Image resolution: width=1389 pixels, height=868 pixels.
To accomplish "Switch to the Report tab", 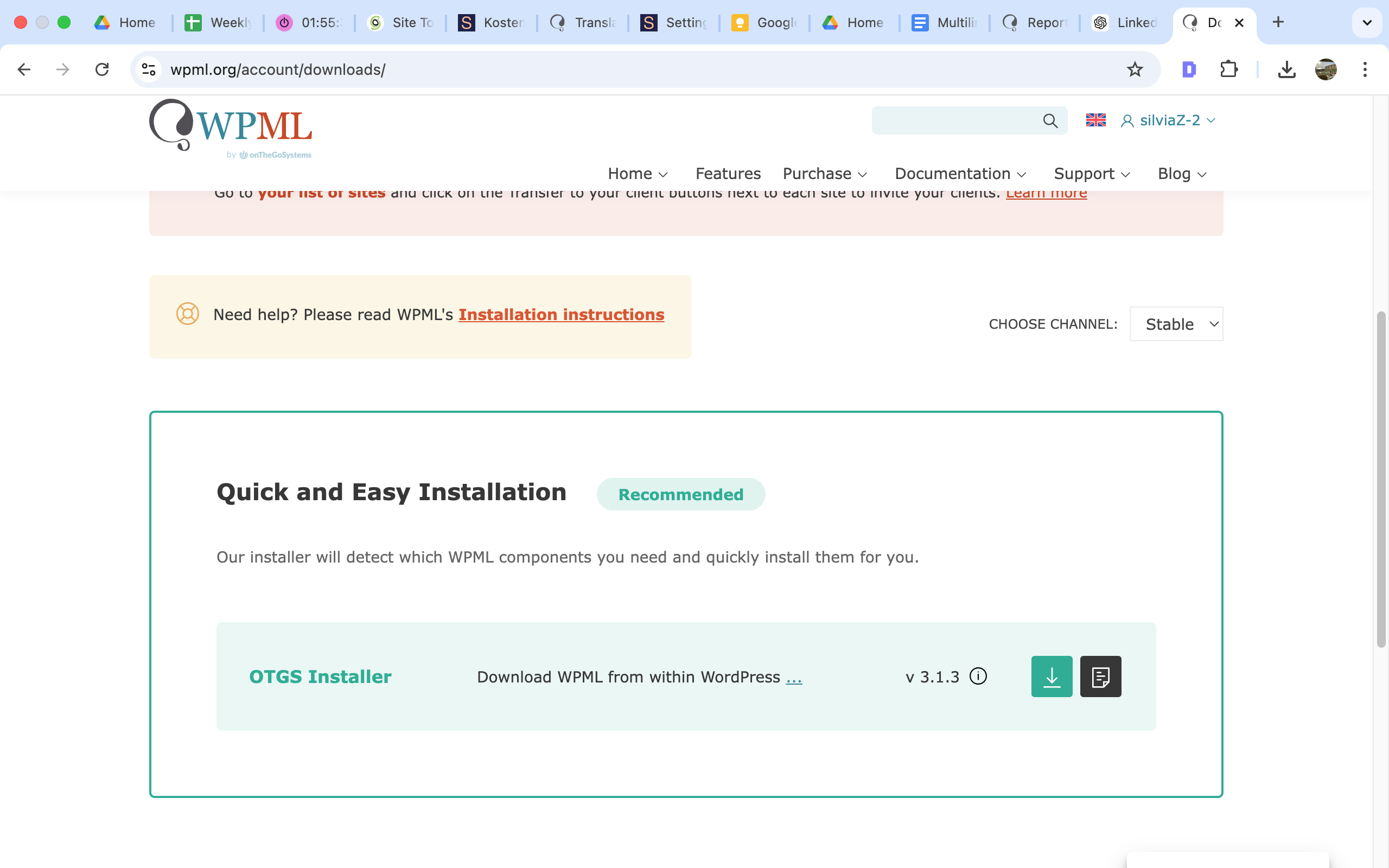I will click(1035, 22).
